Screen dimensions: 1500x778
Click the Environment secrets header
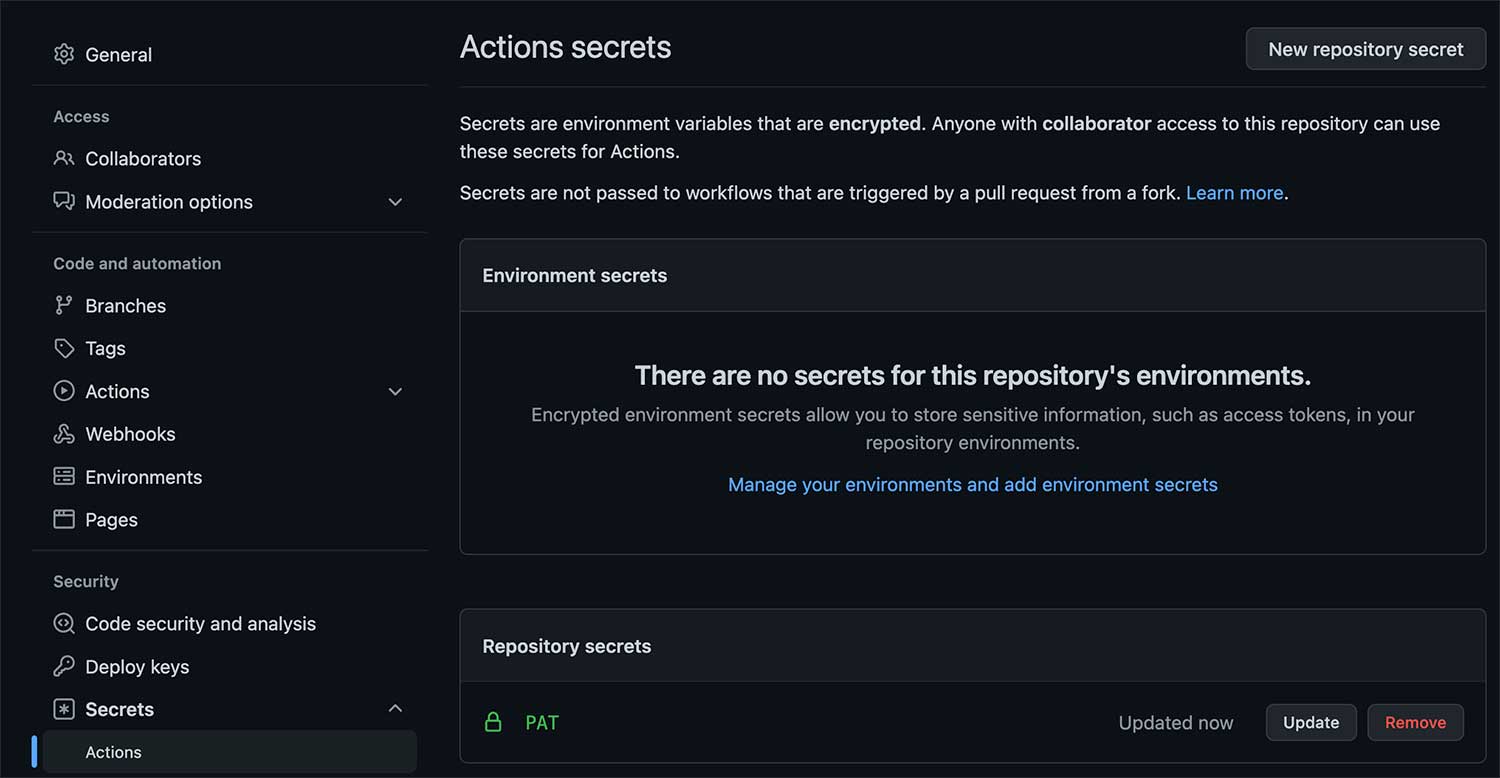pos(574,275)
